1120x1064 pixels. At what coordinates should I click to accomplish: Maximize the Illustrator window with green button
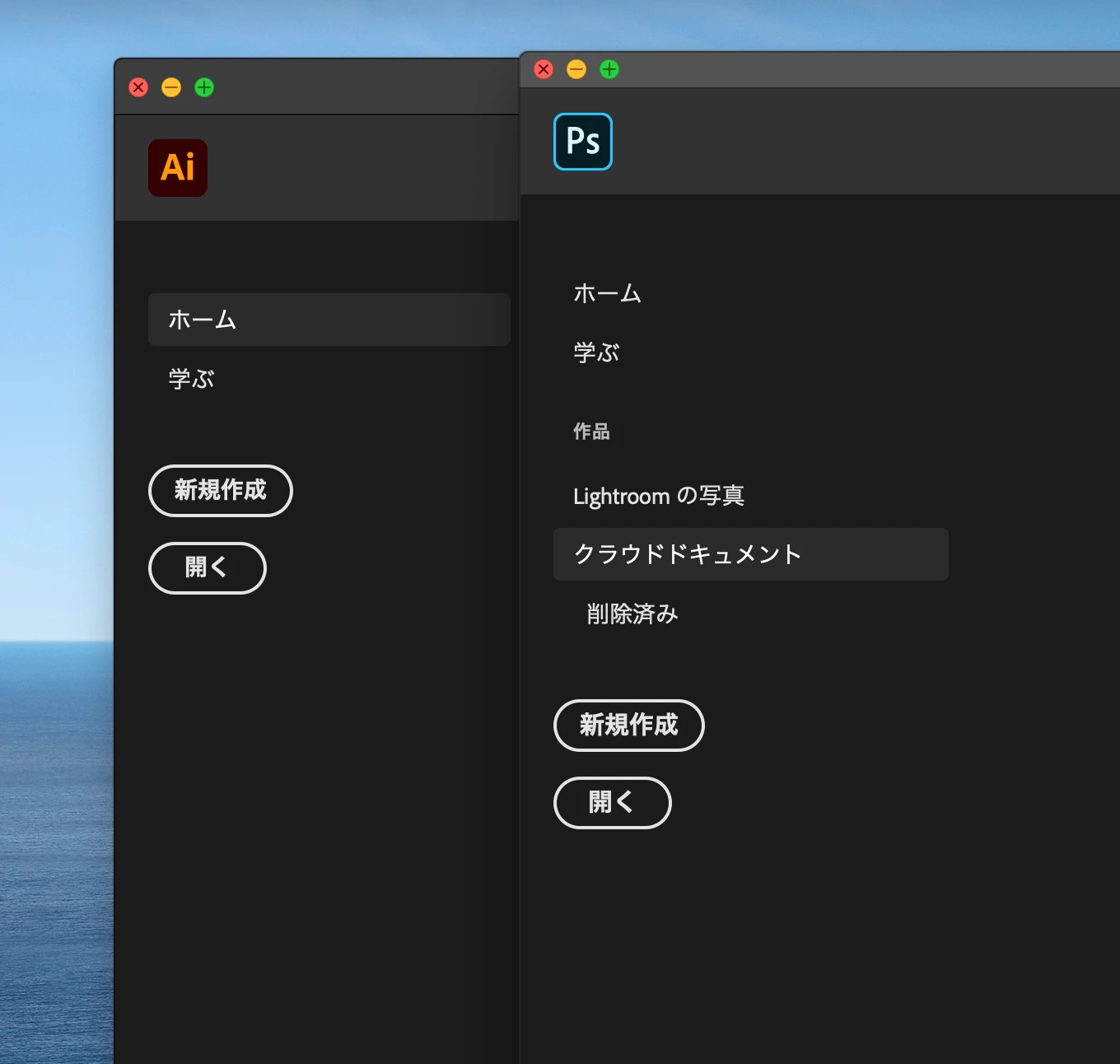pyautogui.click(x=204, y=87)
